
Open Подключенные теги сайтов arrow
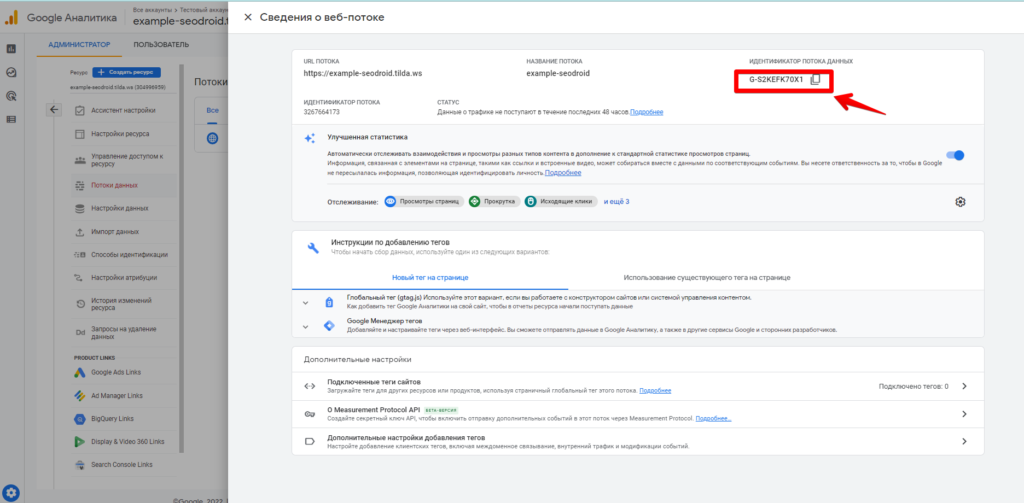(964, 386)
